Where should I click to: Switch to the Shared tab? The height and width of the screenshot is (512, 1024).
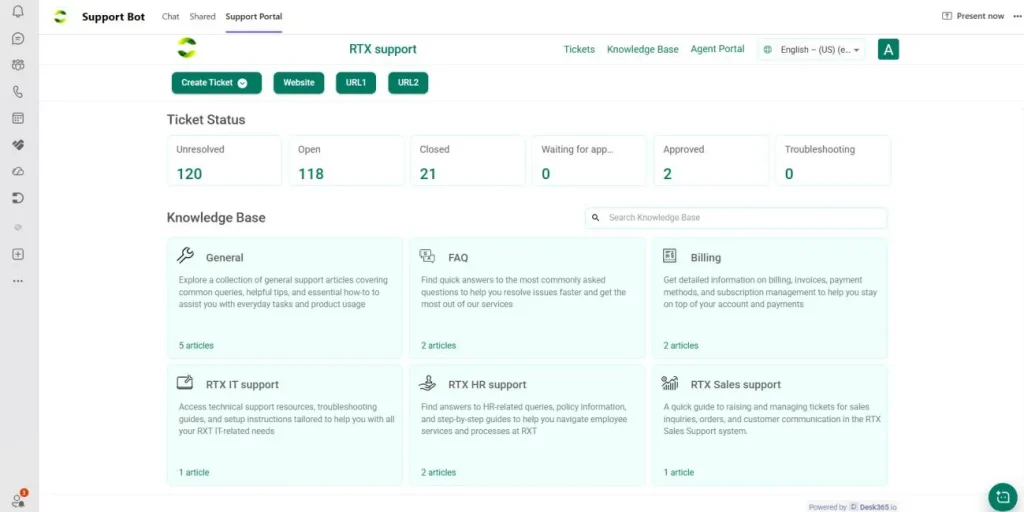point(202,16)
